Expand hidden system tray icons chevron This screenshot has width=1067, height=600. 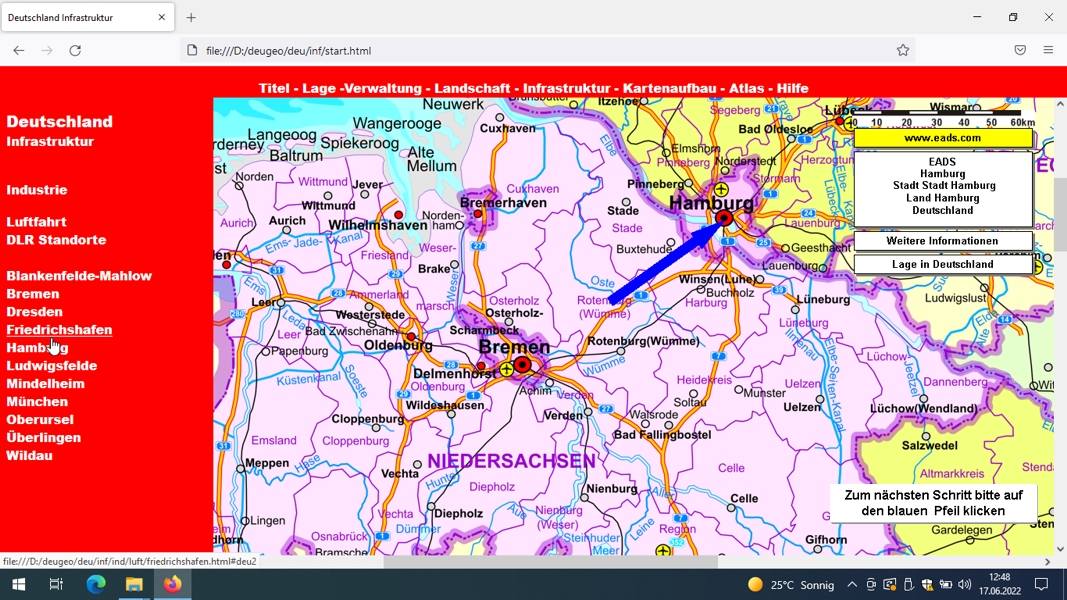(851, 584)
